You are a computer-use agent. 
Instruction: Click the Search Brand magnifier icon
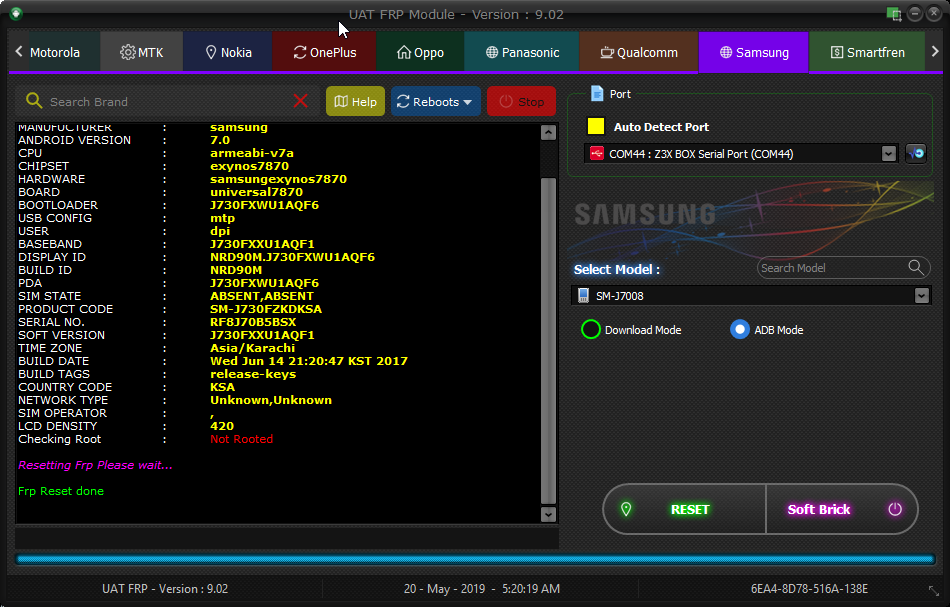[34, 101]
